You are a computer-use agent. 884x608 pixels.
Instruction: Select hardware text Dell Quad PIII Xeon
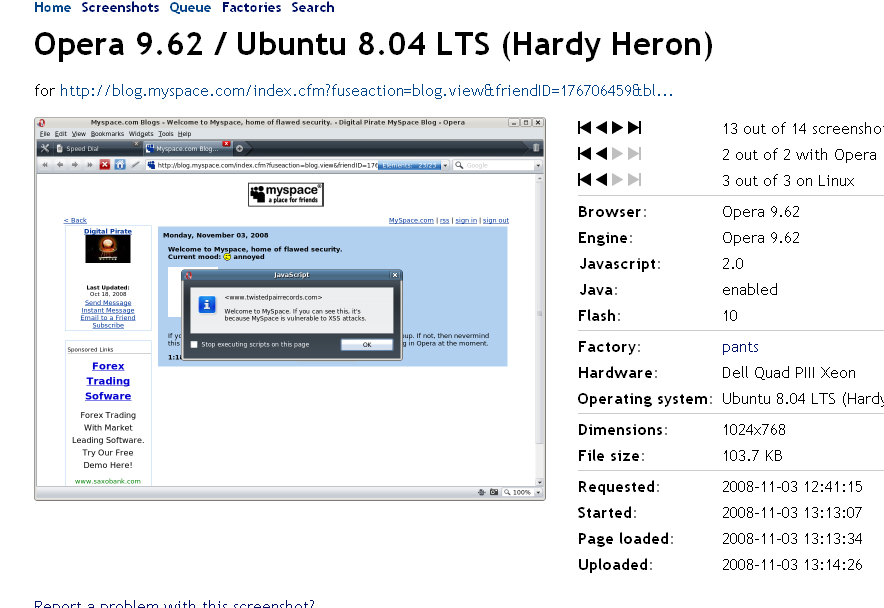(x=789, y=373)
